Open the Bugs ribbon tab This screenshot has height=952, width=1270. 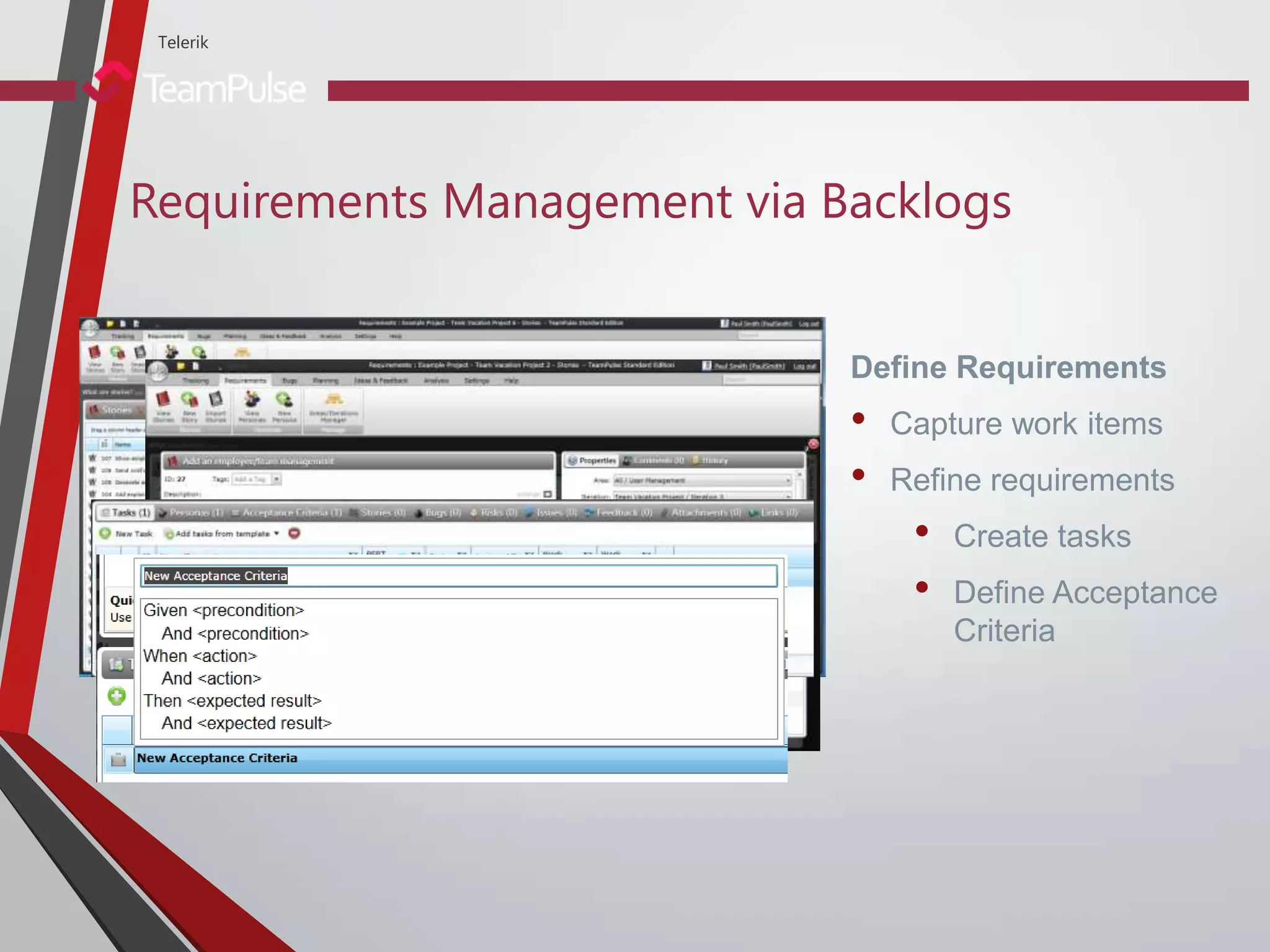pos(290,381)
